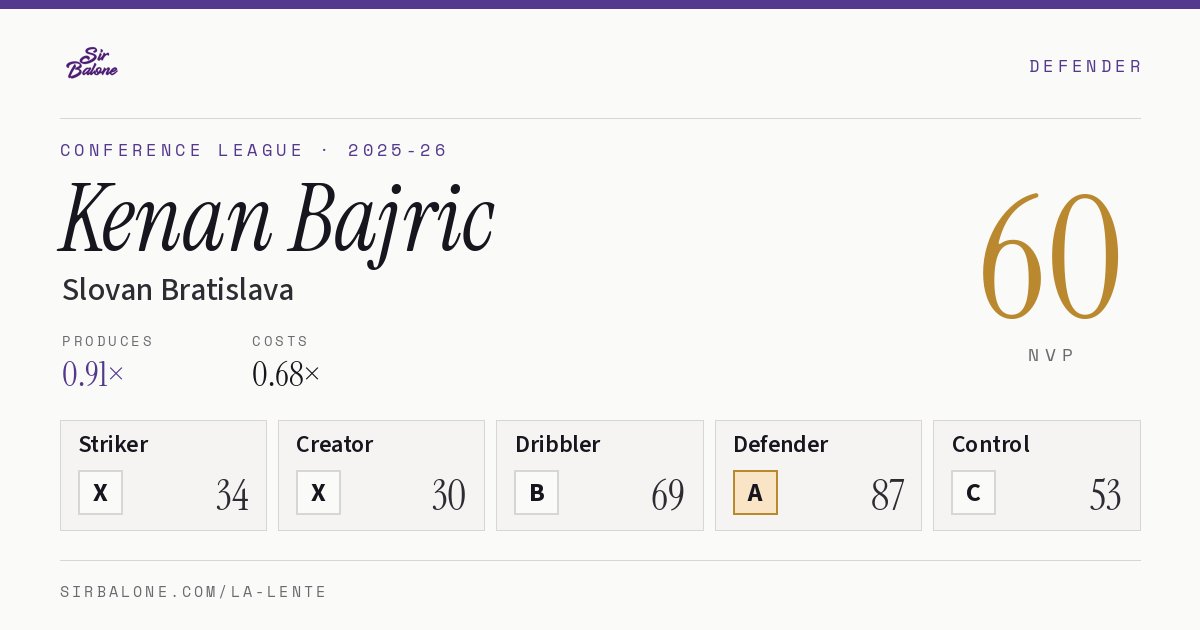1200x630 pixels.
Task: Click the Dribbler score 69
Action: tap(668, 495)
